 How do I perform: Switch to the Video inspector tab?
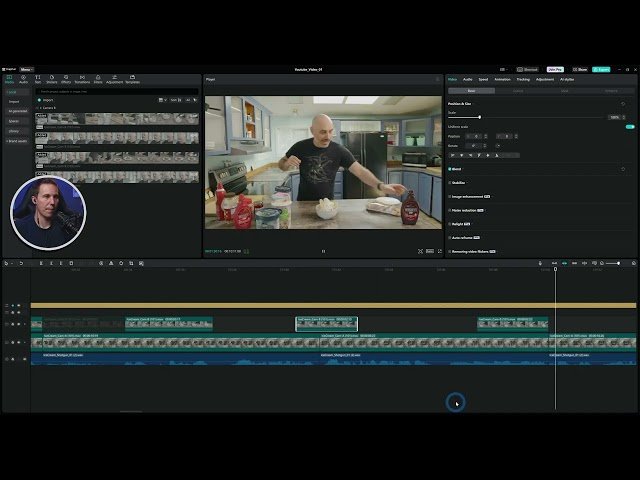[452, 79]
